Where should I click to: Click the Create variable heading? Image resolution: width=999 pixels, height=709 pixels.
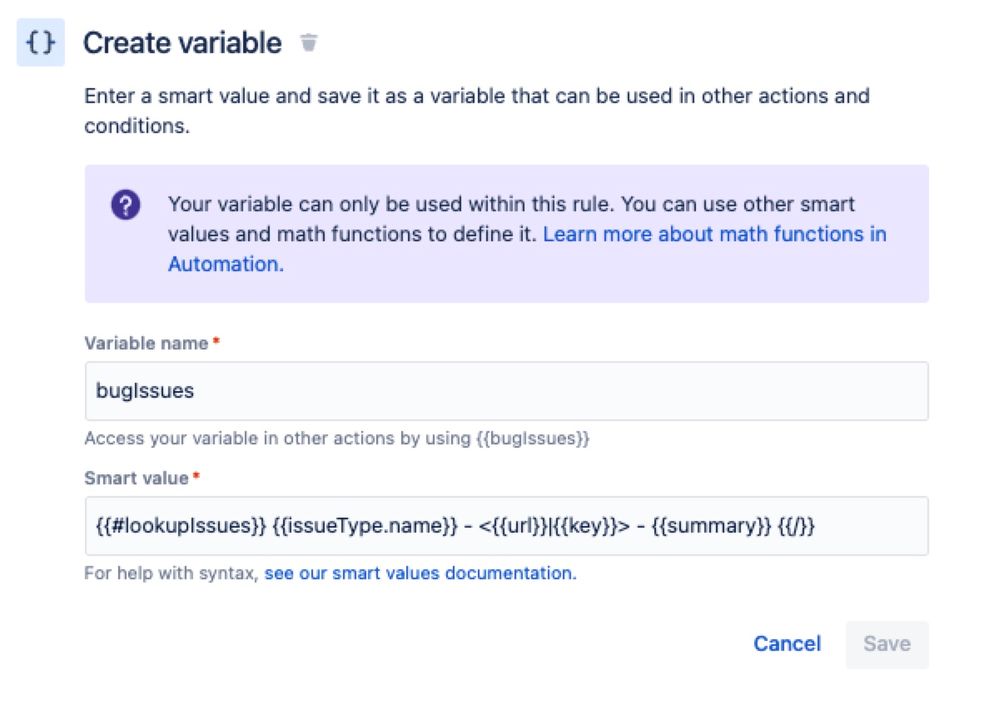182,43
